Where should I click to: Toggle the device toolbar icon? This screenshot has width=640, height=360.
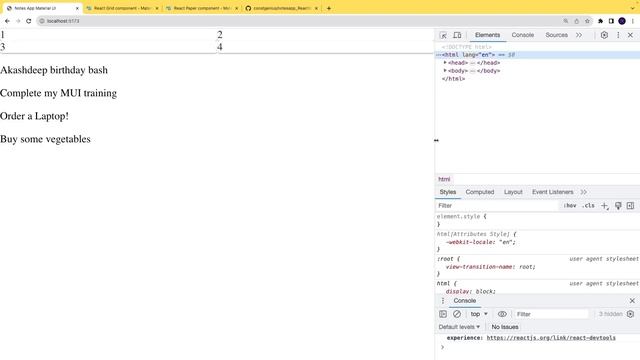tap(457, 35)
